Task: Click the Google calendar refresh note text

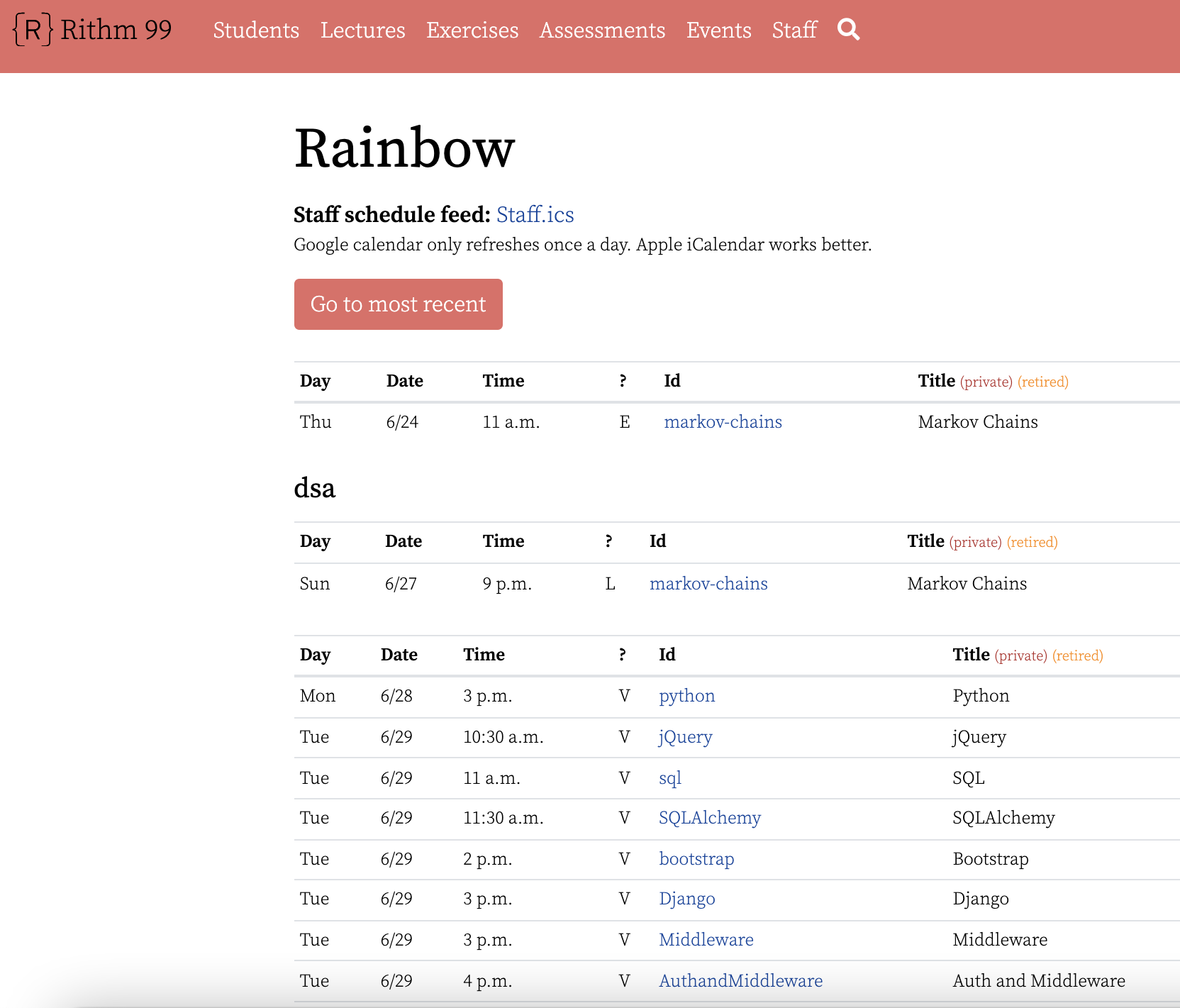Action: click(x=582, y=245)
